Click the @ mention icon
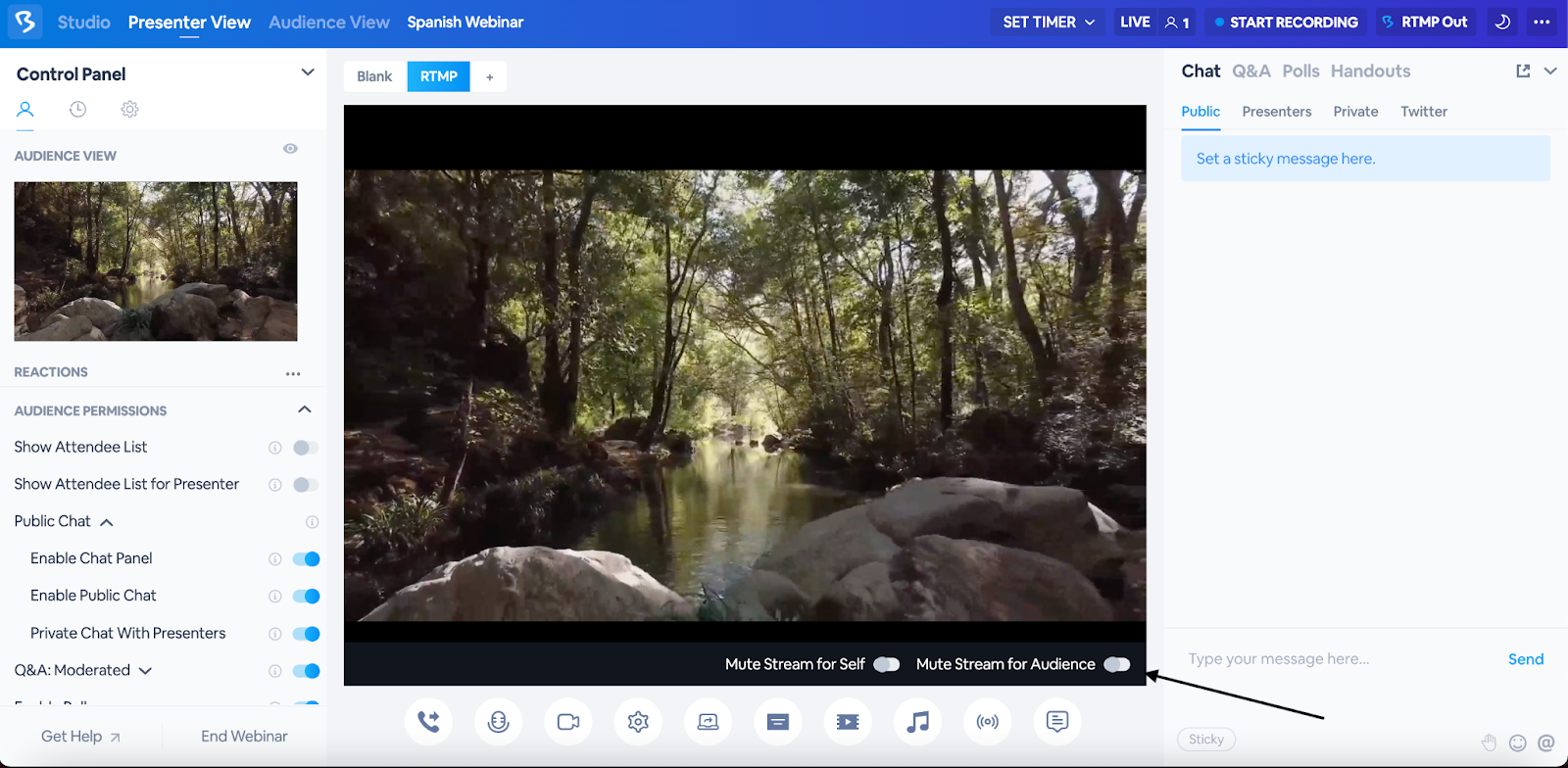This screenshot has height=768, width=1568. [x=1546, y=743]
